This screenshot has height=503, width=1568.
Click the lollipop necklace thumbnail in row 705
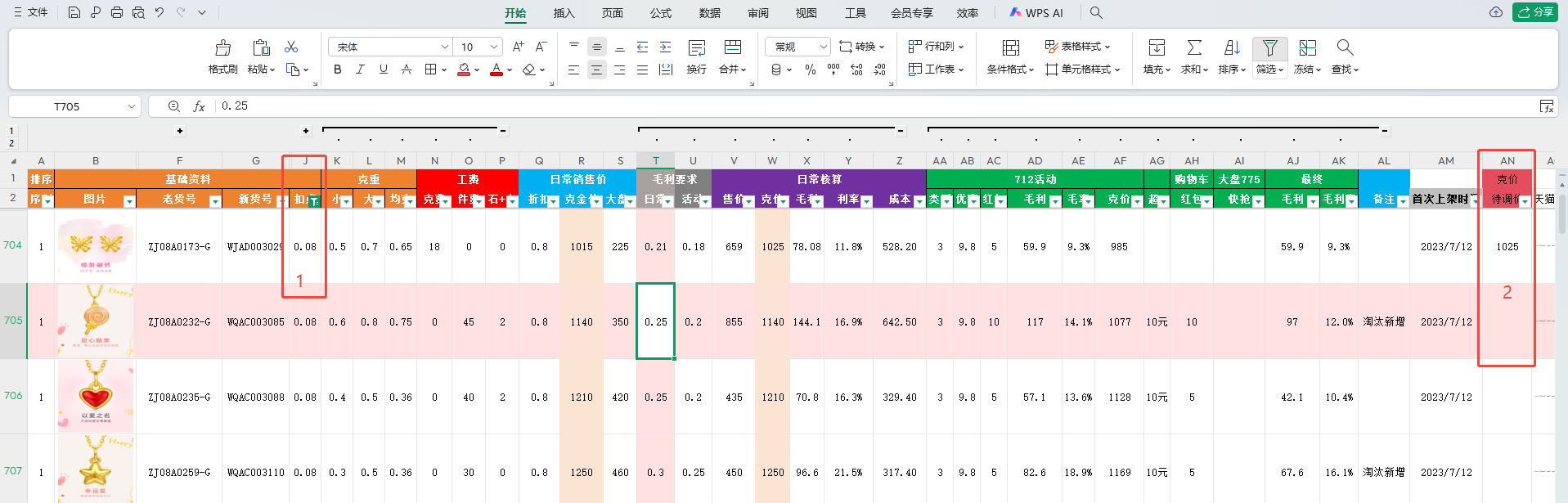pos(96,321)
